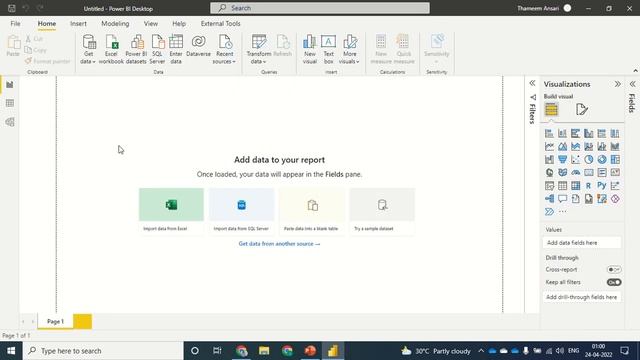Viewport: 640px width, 360px height.
Task: Insert a New visual from ribbon
Action: tap(310, 49)
